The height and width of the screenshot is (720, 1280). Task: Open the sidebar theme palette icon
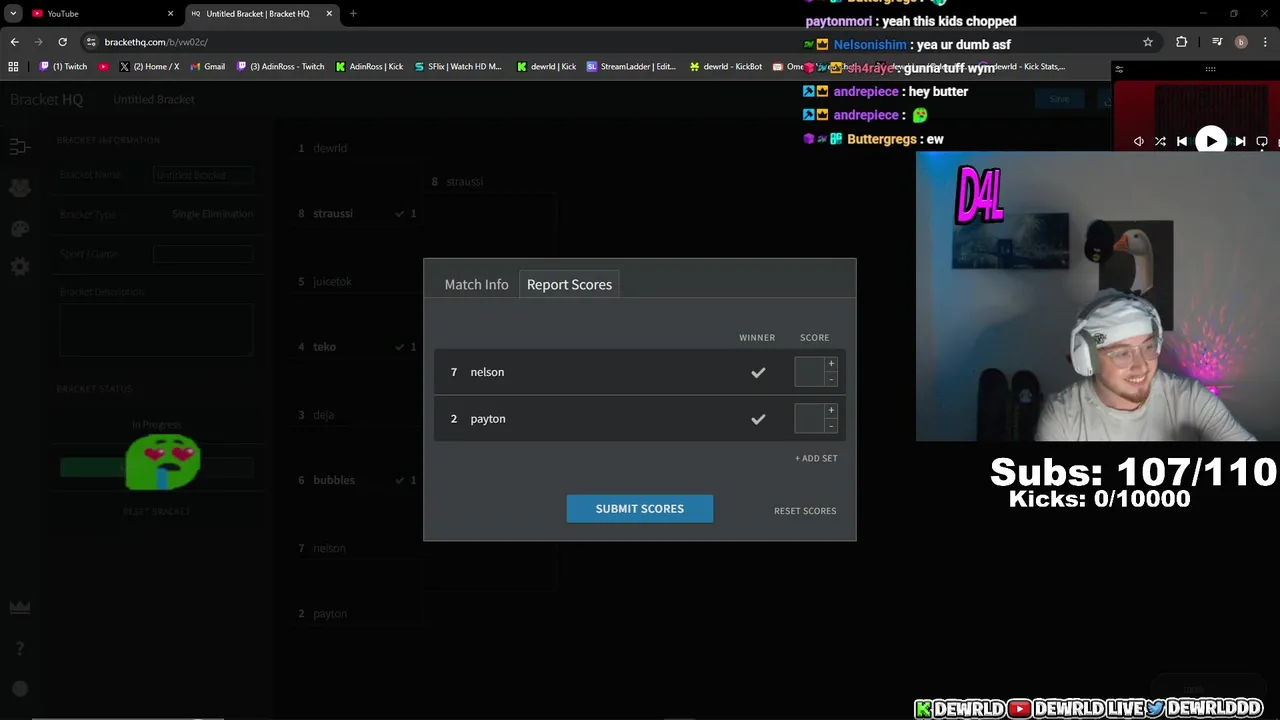tap(20, 228)
